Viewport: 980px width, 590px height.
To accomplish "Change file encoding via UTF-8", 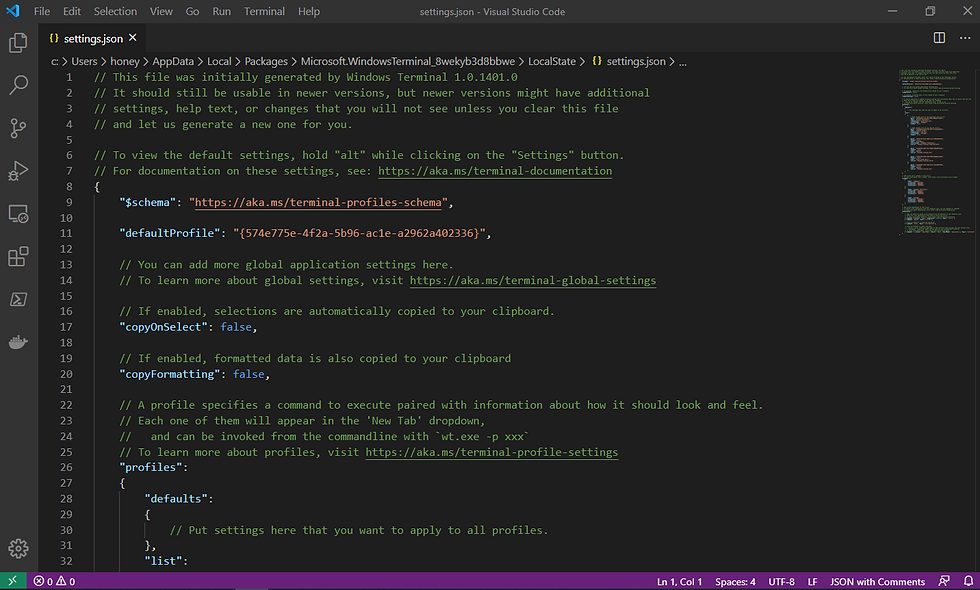I will pos(781,581).
